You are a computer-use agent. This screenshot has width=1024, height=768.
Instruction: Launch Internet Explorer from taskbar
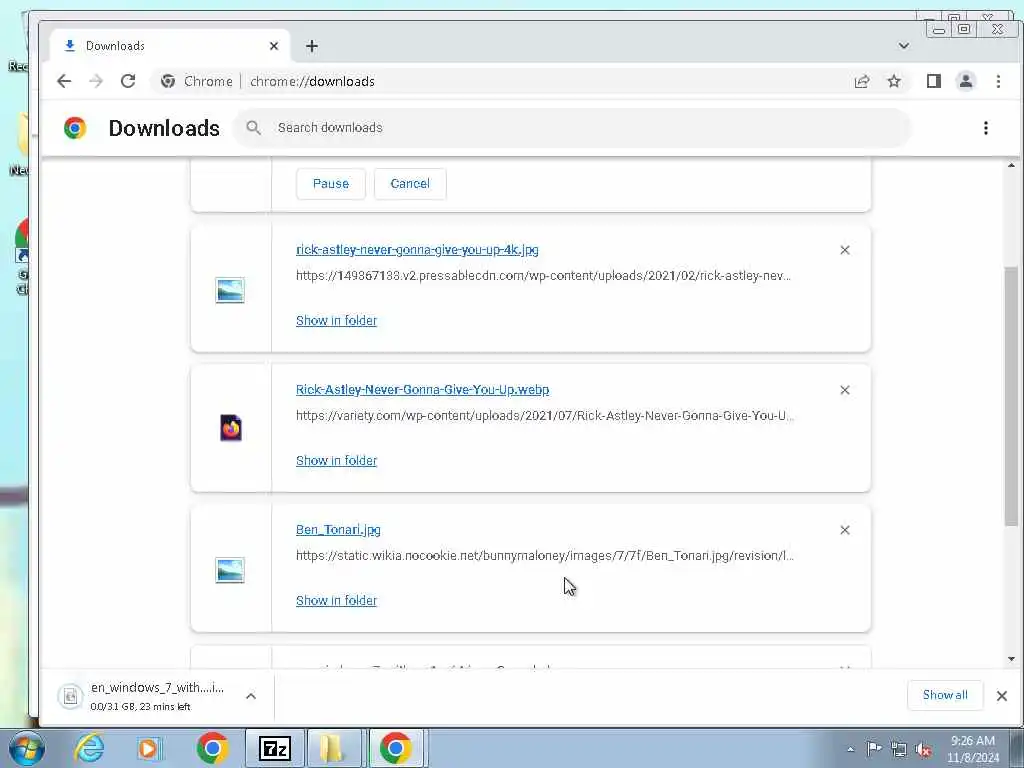click(89, 748)
